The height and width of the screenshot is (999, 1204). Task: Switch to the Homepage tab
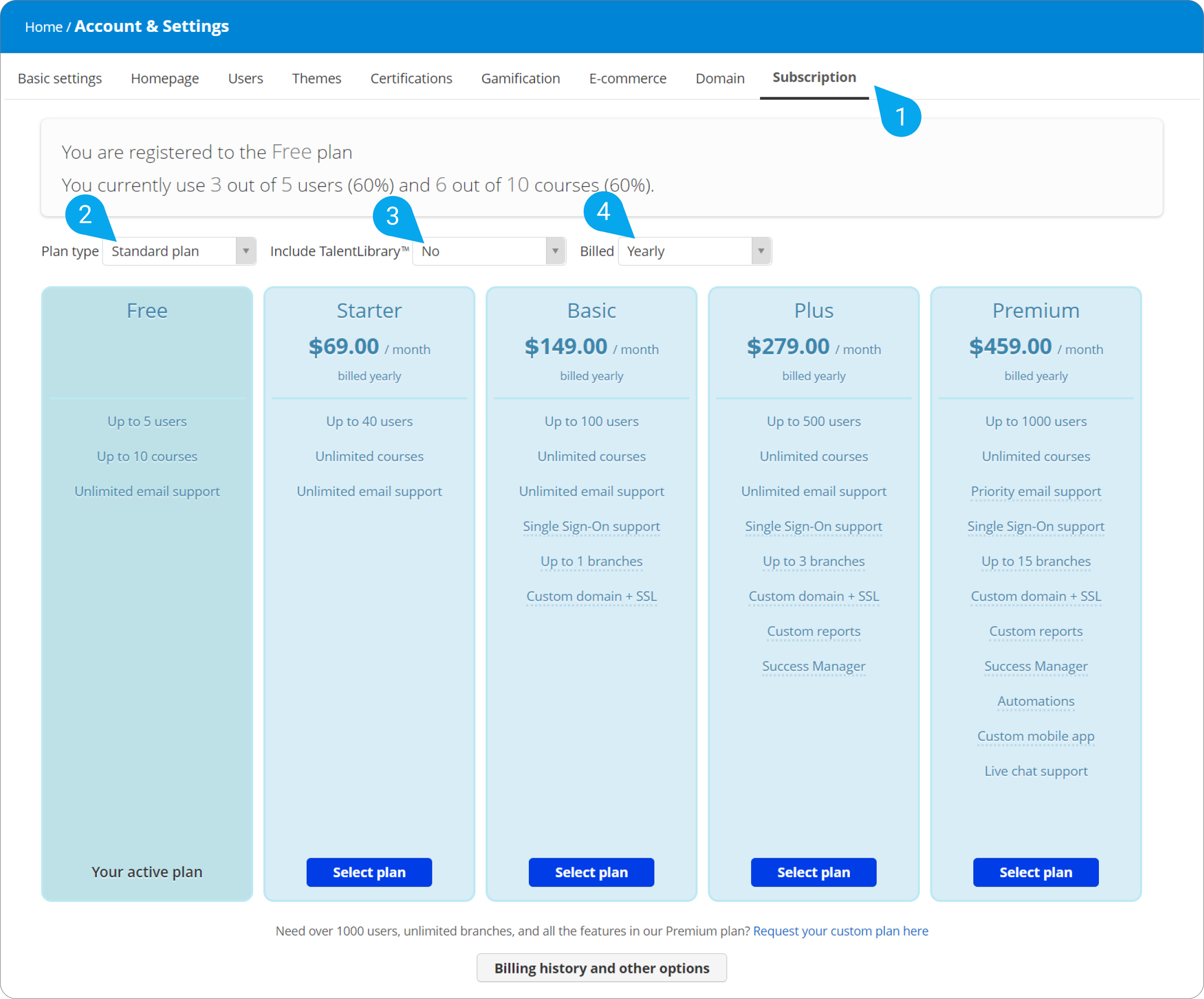pyautogui.click(x=165, y=78)
